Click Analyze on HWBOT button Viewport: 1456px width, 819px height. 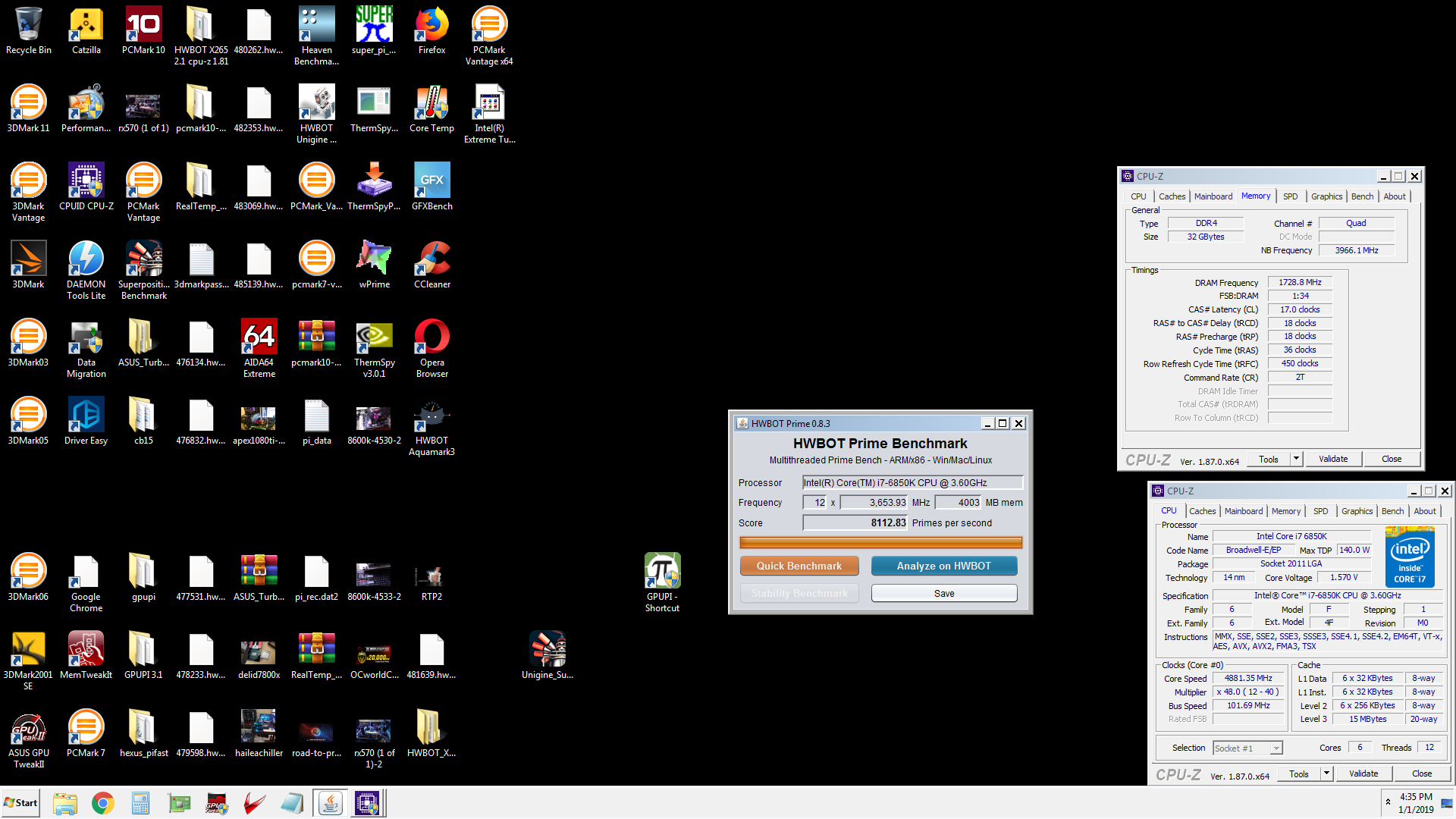pos(943,566)
